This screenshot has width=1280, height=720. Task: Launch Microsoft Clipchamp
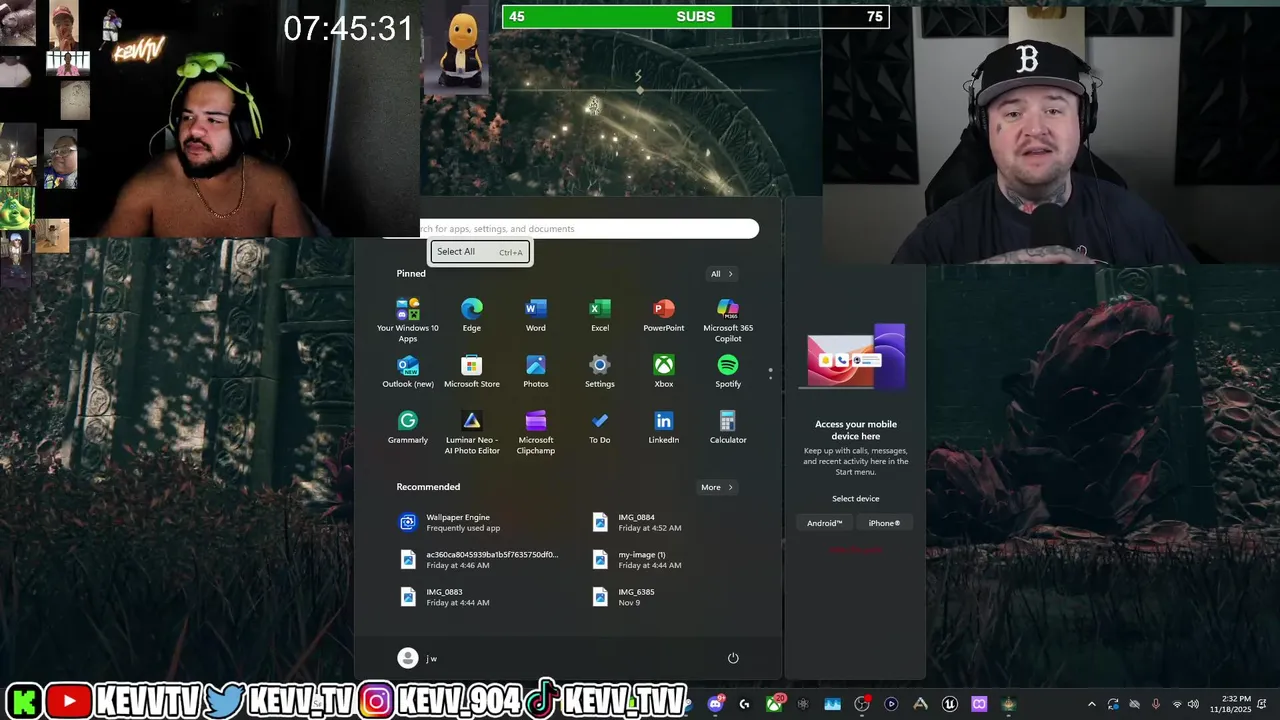tap(536, 432)
